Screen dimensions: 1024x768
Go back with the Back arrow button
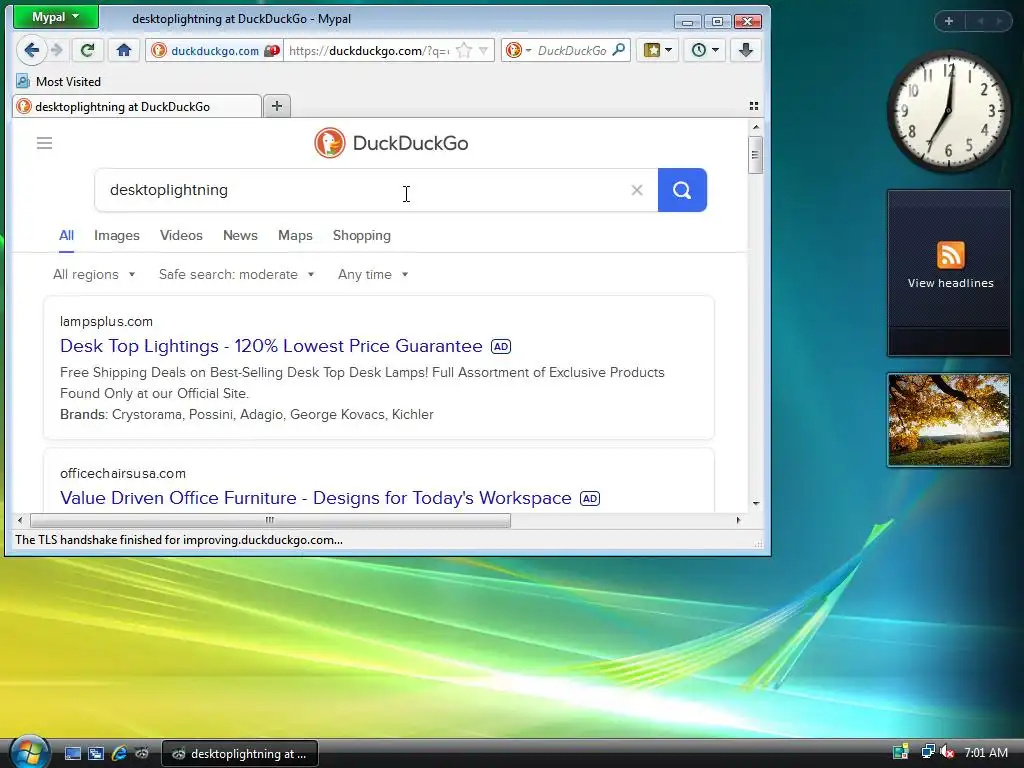pyautogui.click(x=31, y=50)
